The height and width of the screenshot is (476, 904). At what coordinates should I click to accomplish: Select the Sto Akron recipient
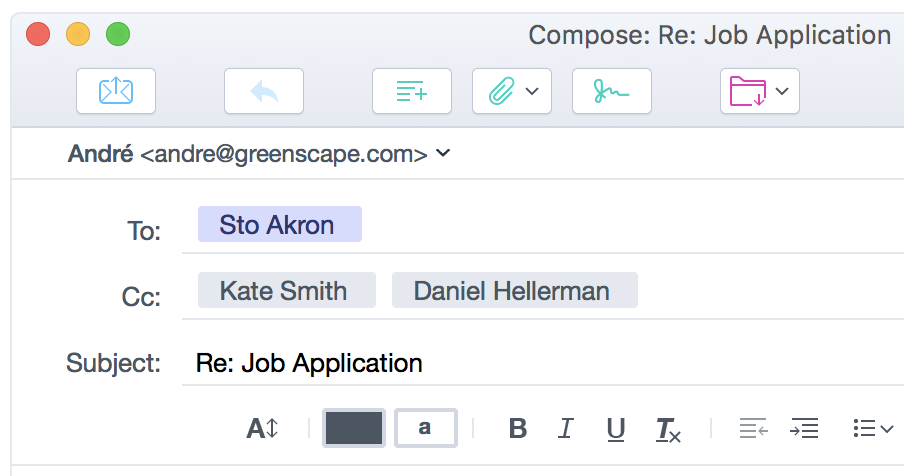pos(277,224)
